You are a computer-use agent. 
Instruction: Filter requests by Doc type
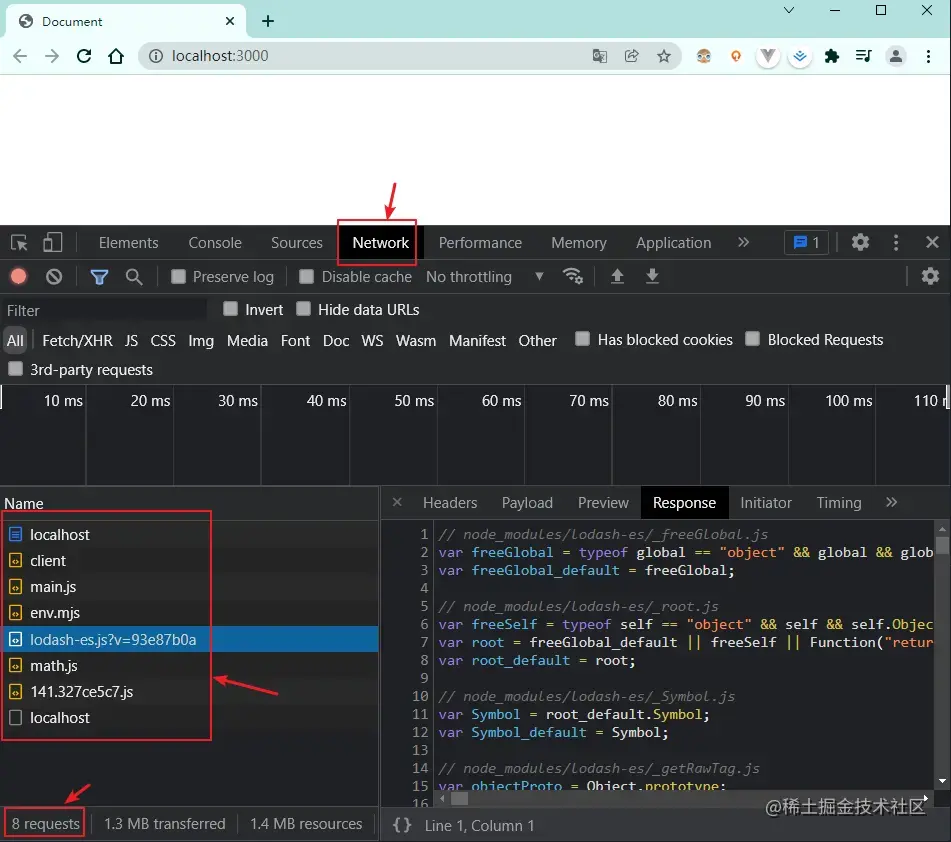coord(336,341)
